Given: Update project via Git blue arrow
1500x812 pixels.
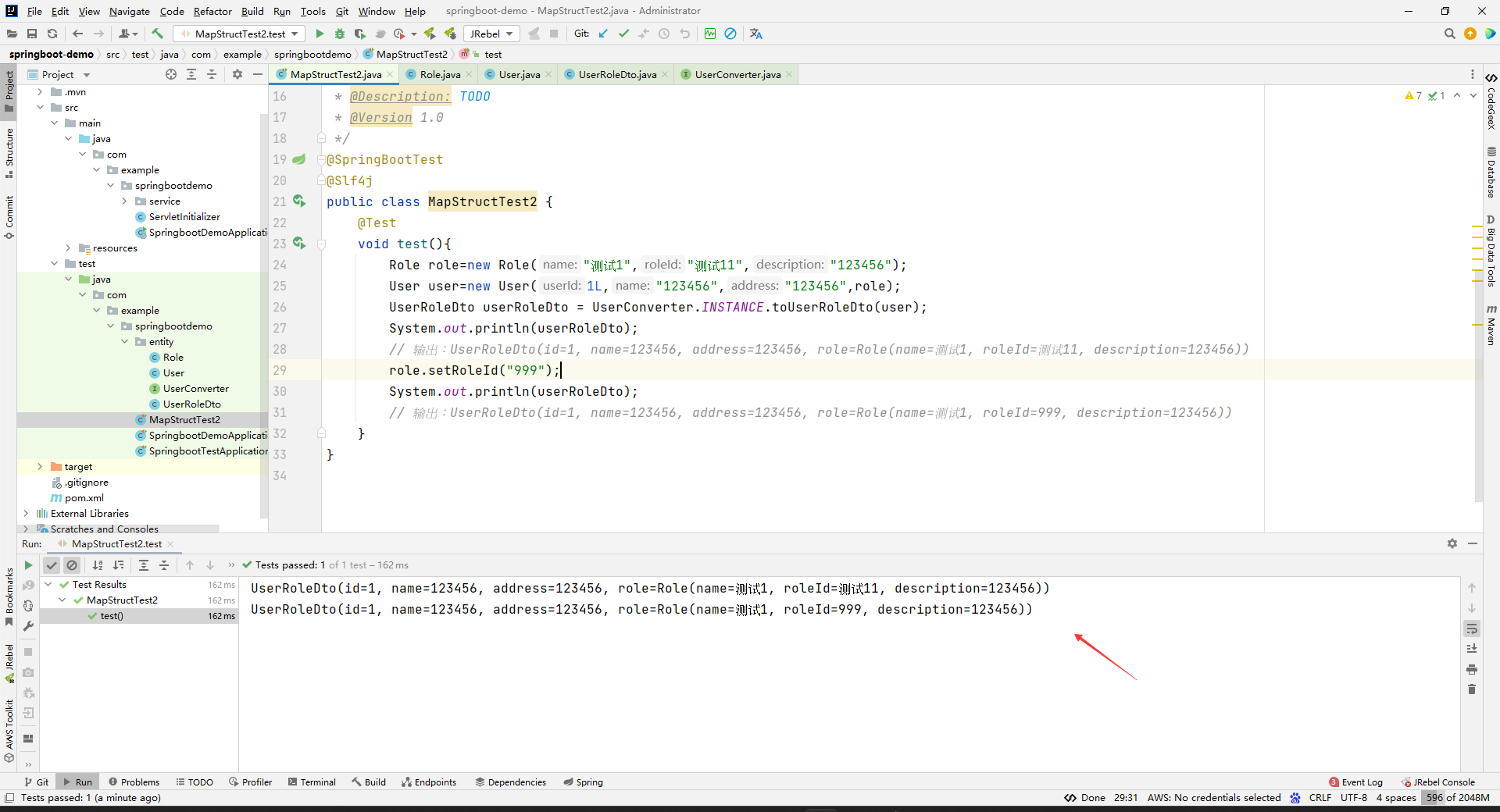Looking at the screenshot, I should (x=603, y=34).
